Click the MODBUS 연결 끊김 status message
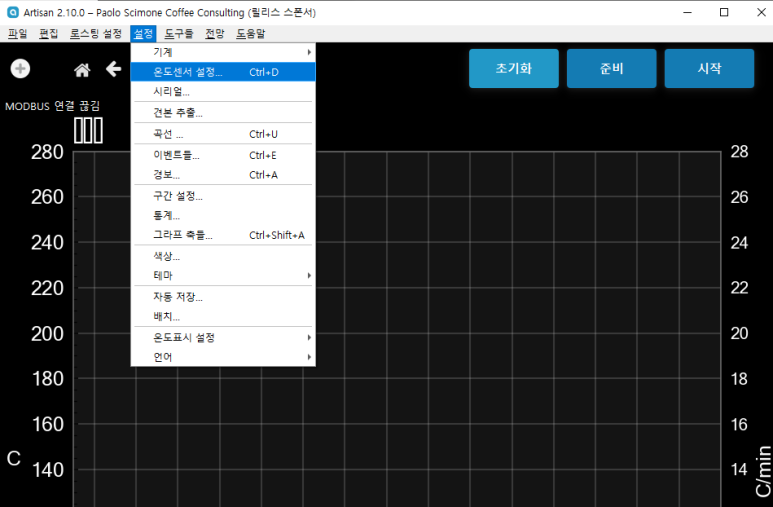773x507 pixels. click(52, 106)
